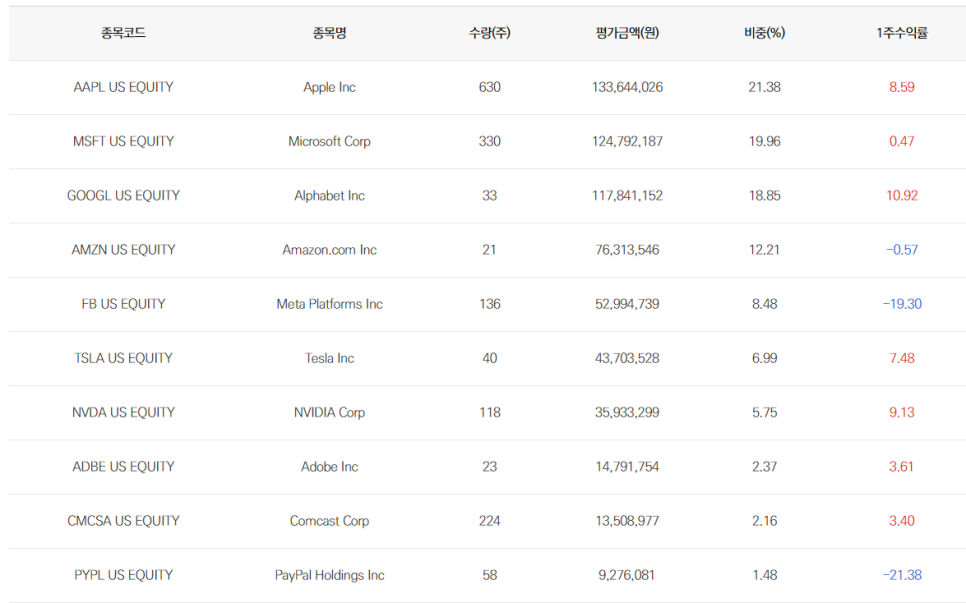The image size is (966, 603).
Task: Click the valuation amount 52,994,739
Action: [x=627, y=304]
